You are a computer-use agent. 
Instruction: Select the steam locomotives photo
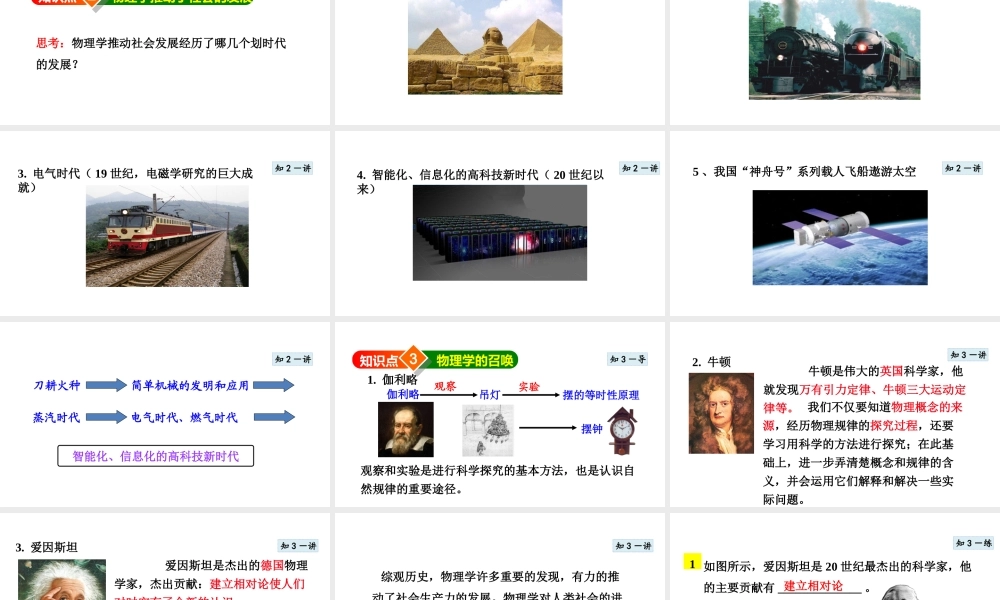tap(834, 49)
